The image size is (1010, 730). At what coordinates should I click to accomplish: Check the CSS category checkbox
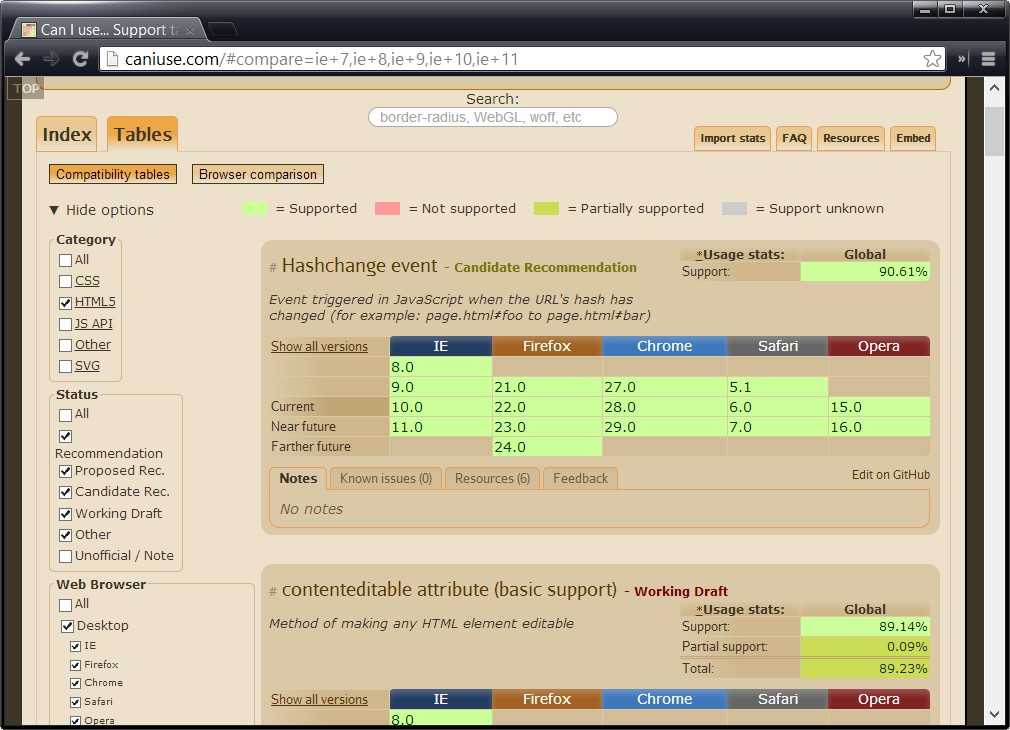pyautogui.click(x=66, y=281)
